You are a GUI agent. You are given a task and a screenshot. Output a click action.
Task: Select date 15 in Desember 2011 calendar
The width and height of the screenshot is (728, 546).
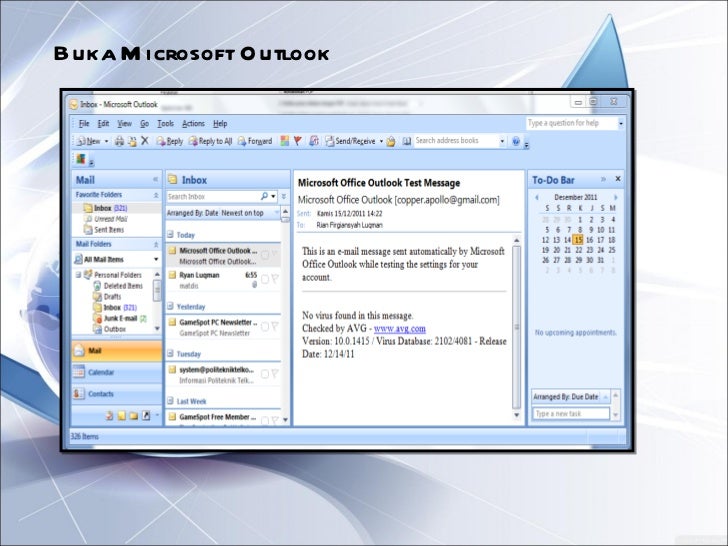tap(578, 240)
